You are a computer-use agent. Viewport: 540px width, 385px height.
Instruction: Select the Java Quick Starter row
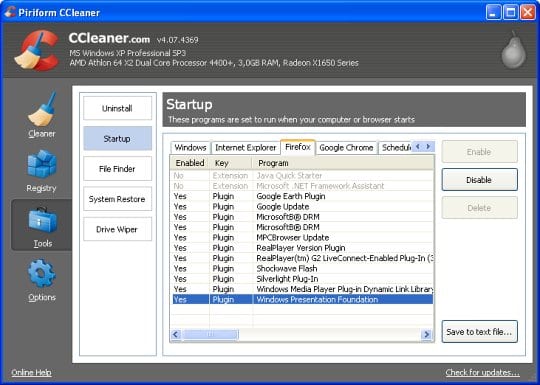[x=302, y=176]
